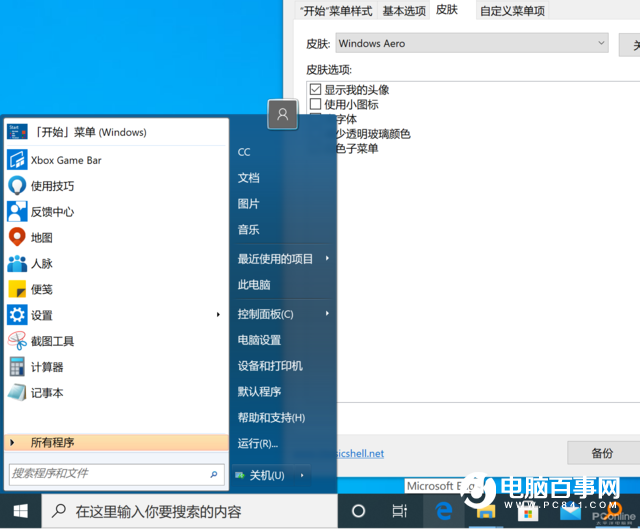Open 截图工具 snipping tool icon
Viewport: 640px width, 529px height.
pos(17,341)
